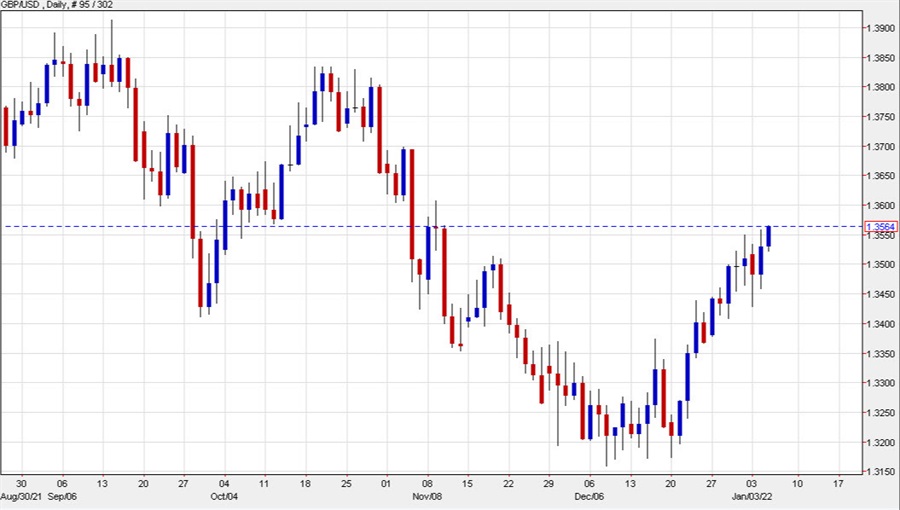The width and height of the screenshot is (900, 510).
Task: Click the 1.3850 price axis label
Action: coord(881,58)
